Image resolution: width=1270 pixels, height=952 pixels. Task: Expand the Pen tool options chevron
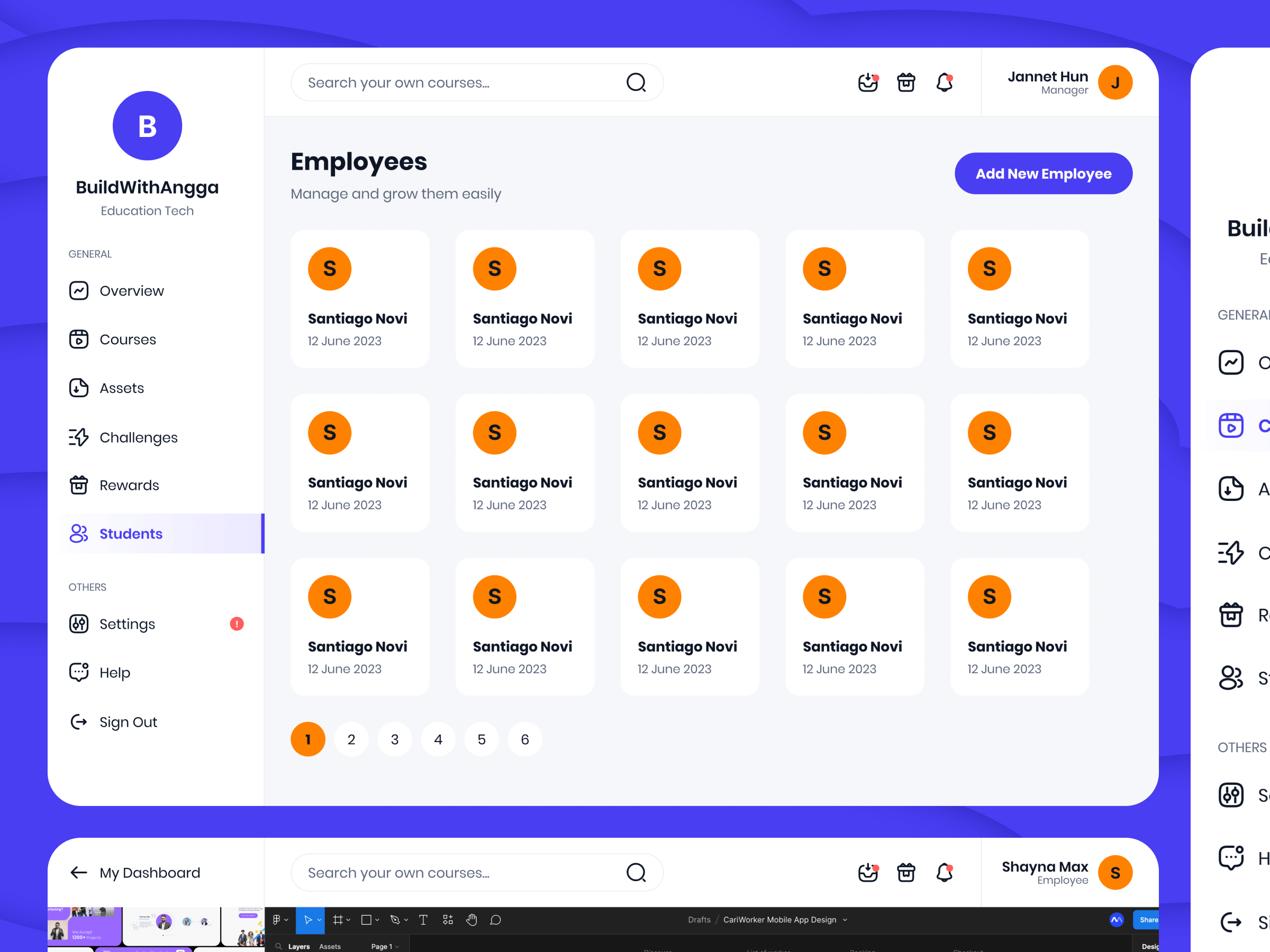[406, 920]
